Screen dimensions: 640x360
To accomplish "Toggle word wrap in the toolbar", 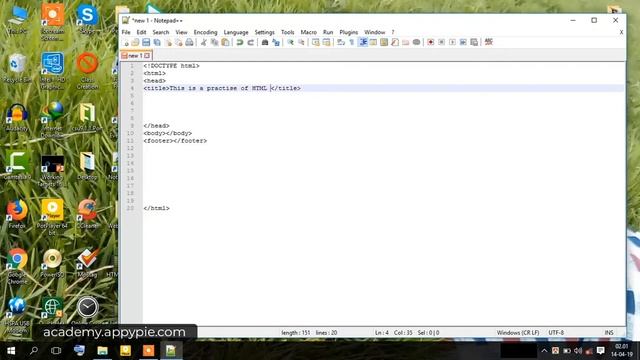I will (341, 42).
